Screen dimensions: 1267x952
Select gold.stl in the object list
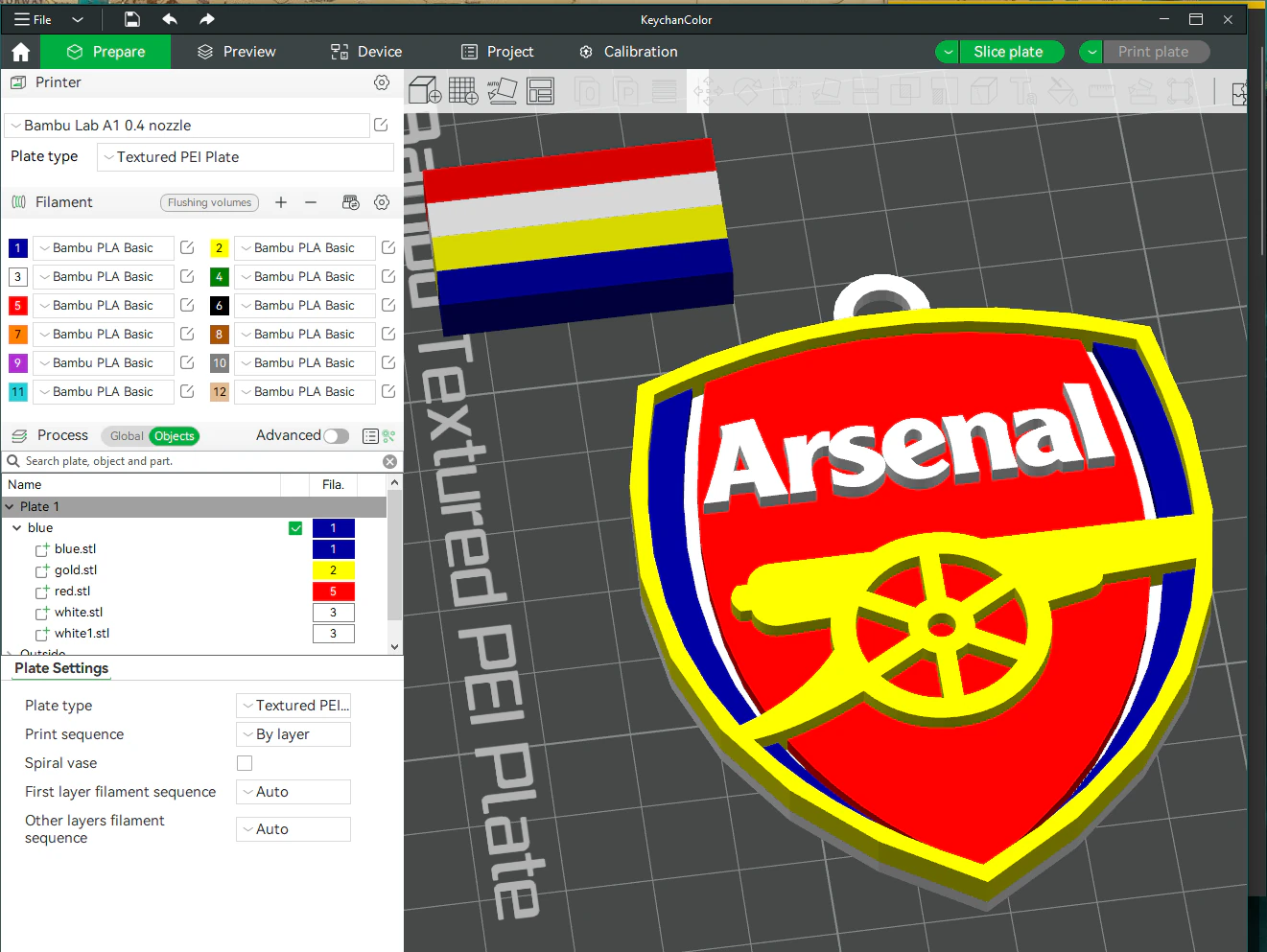[x=76, y=570]
